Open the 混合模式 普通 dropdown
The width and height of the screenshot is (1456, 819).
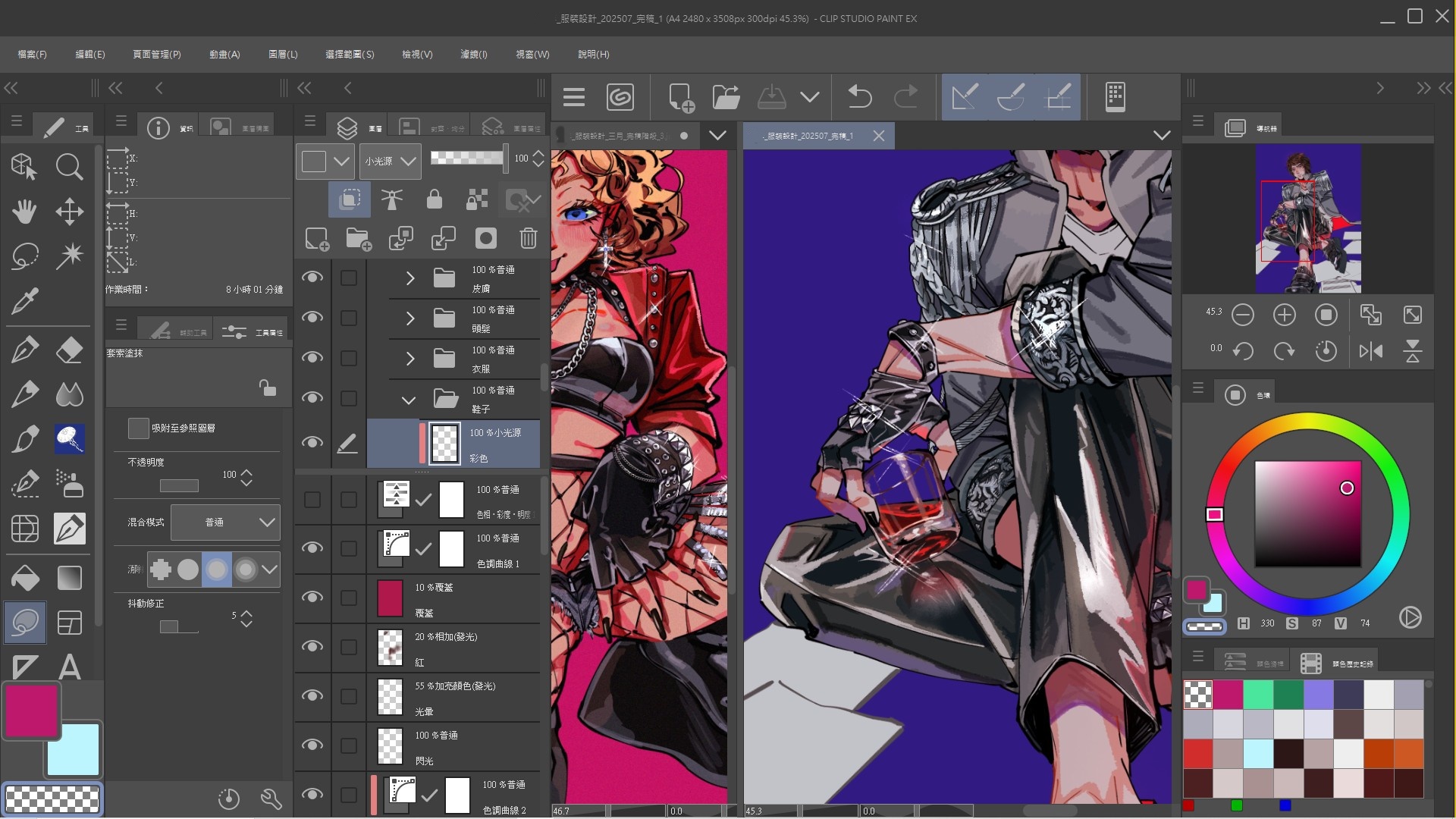pyautogui.click(x=225, y=522)
